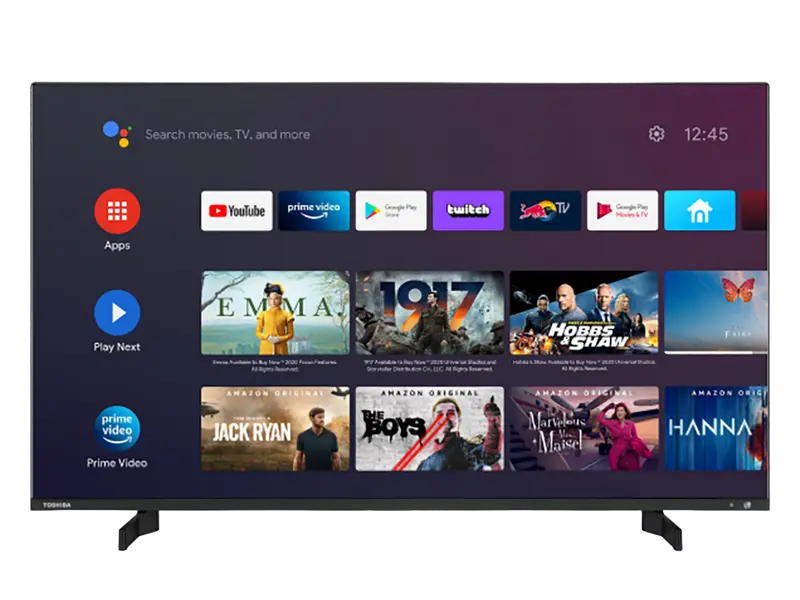
Task: Launch the Twitch app tile
Action: [x=468, y=211]
